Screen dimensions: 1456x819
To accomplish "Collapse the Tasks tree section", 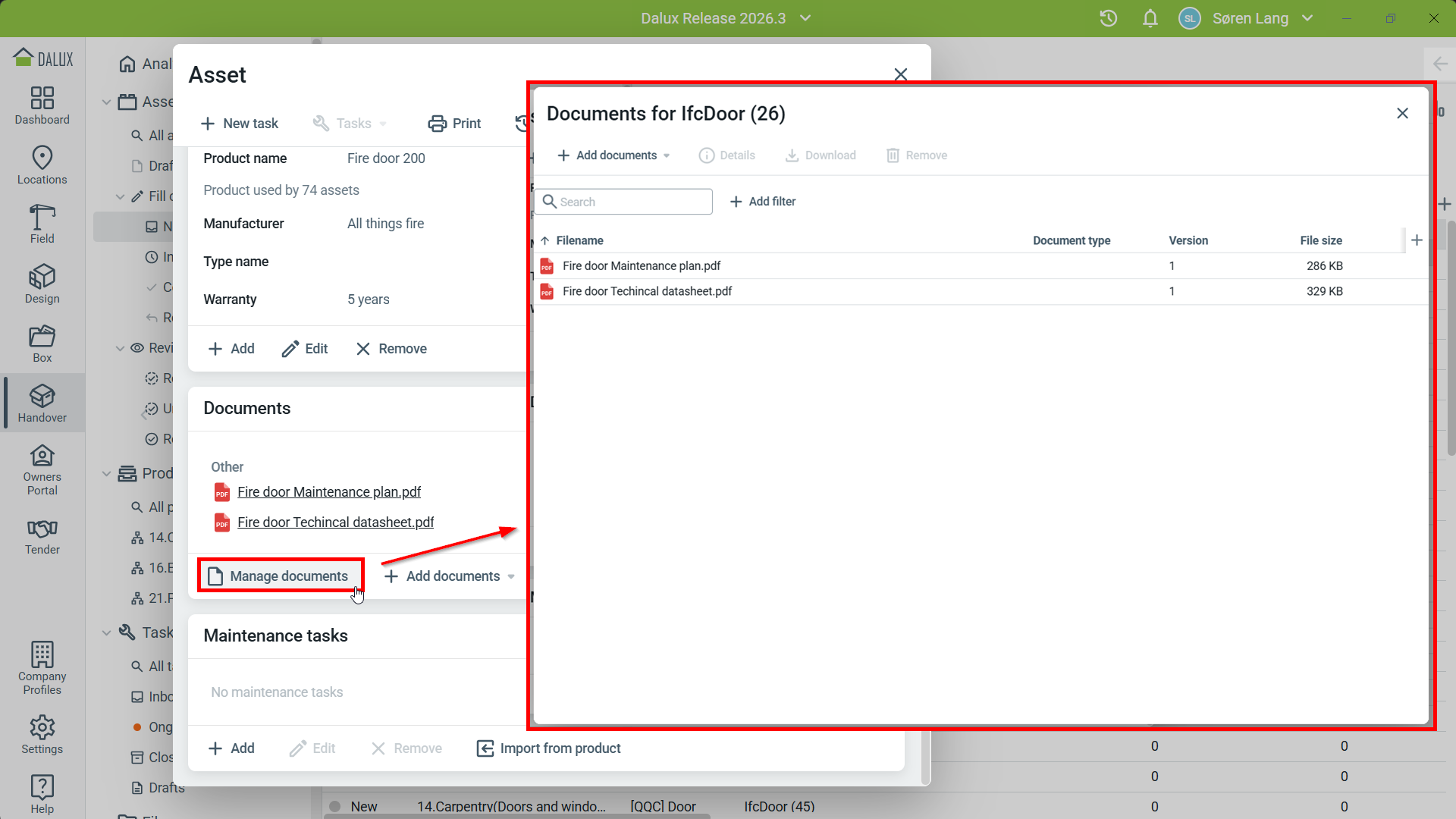I will (107, 632).
